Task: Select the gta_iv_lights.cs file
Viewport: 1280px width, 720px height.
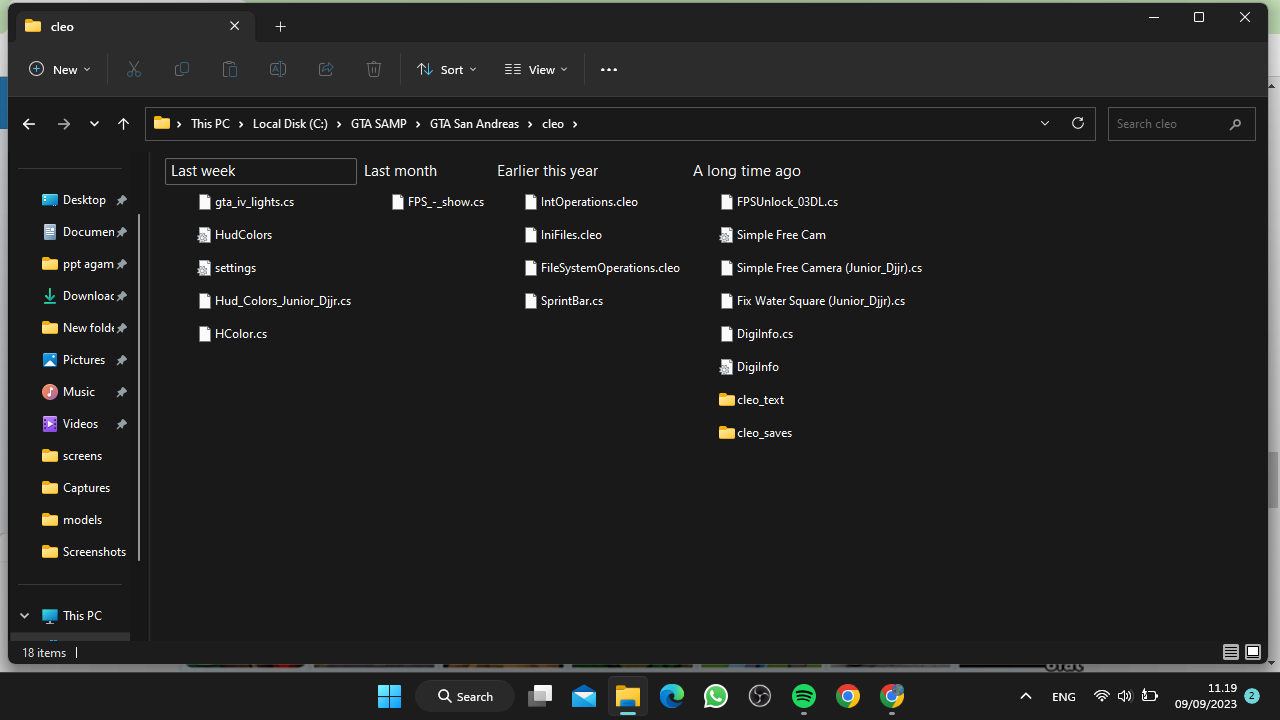Action: pyautogui.click(x=246, y=202)
